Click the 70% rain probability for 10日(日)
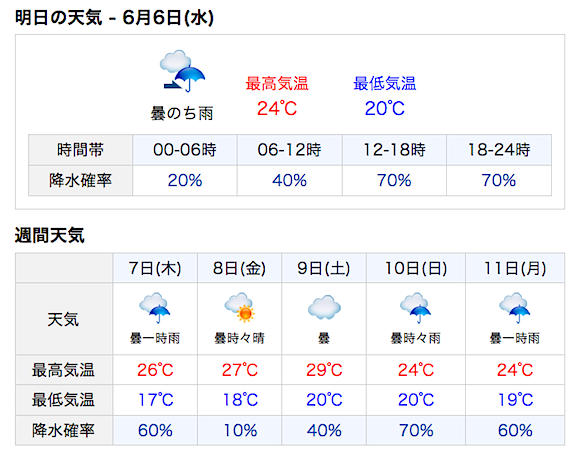576x453 pixels. tap(416, 430)
